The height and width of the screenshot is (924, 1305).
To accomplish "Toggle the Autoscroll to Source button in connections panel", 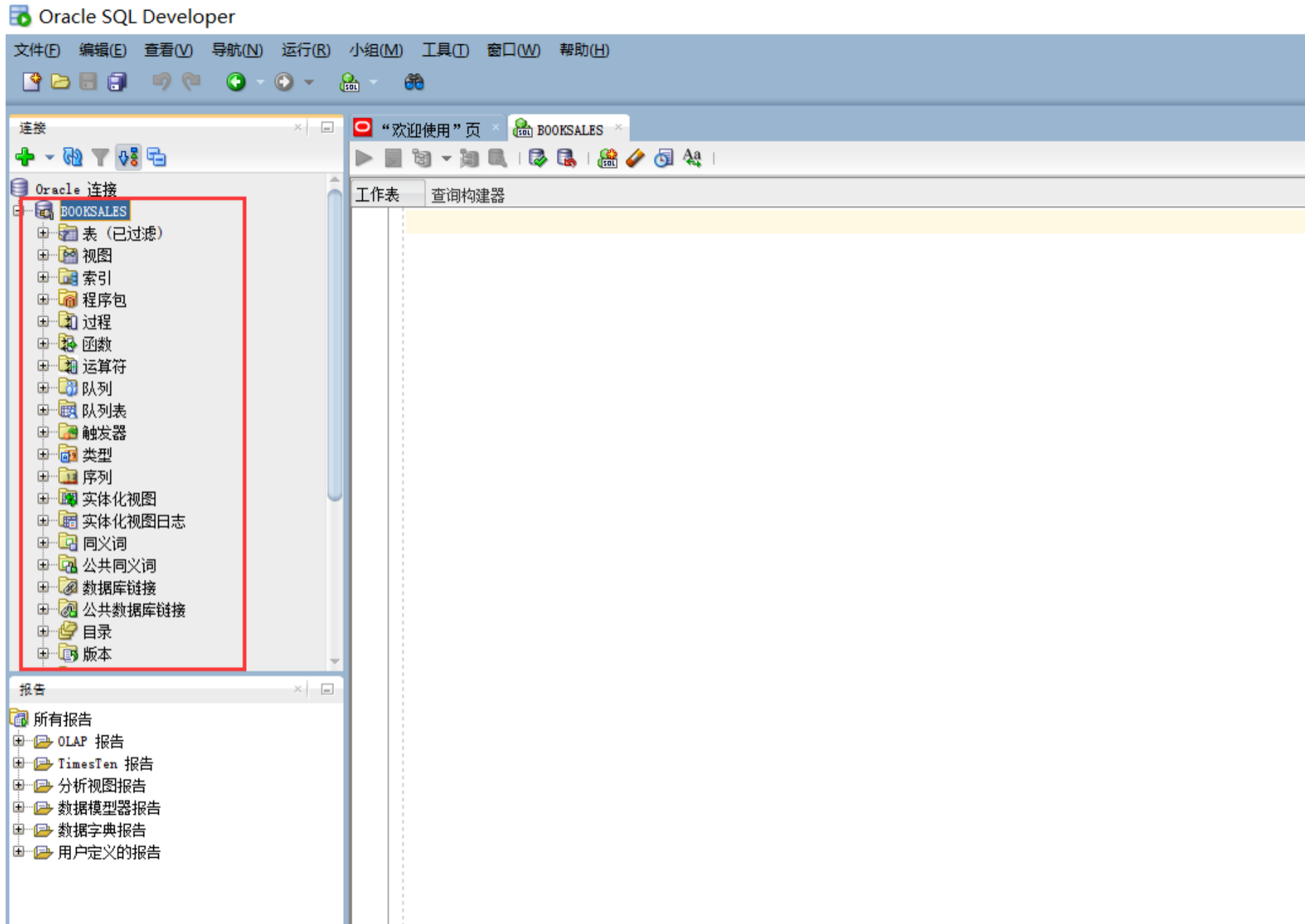I will click(128, 157).
